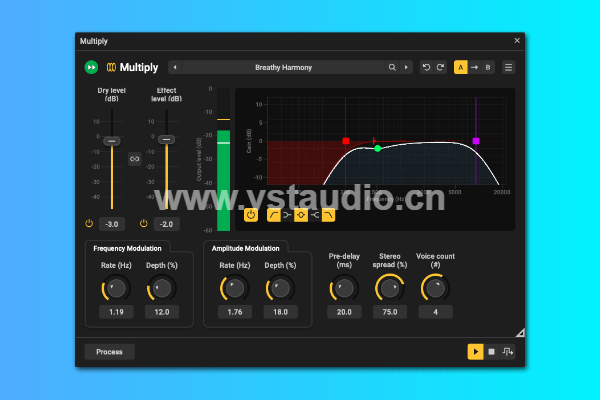
Task: Click the window resize grip corner
Action: 520,333
